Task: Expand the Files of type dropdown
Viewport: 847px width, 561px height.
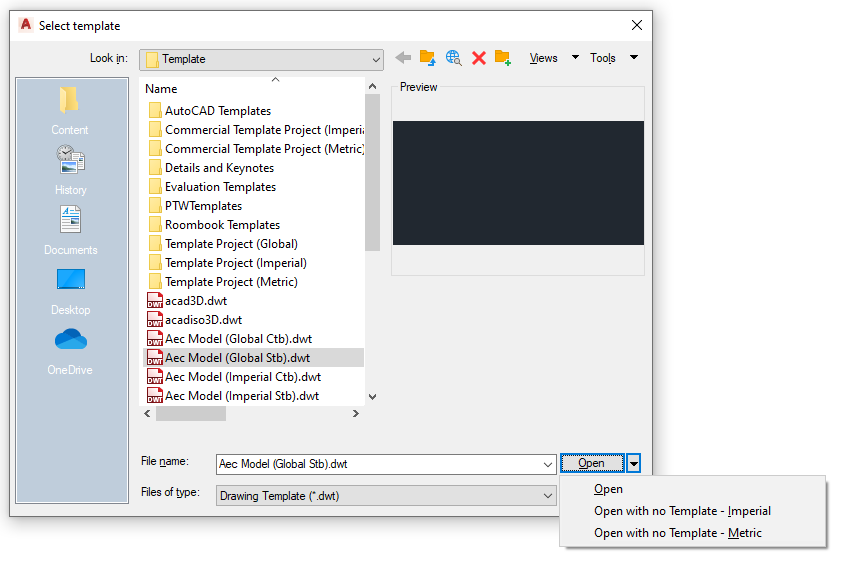Action: coord(386,496)
